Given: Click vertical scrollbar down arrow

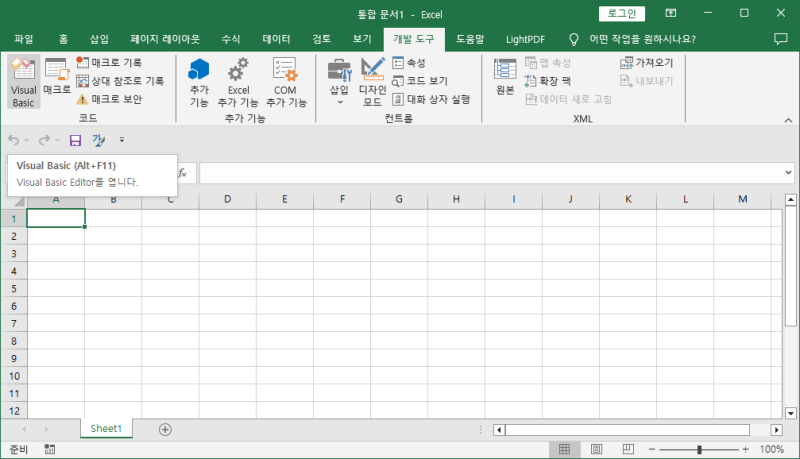Looking at the screenshot, I should 790,413.
